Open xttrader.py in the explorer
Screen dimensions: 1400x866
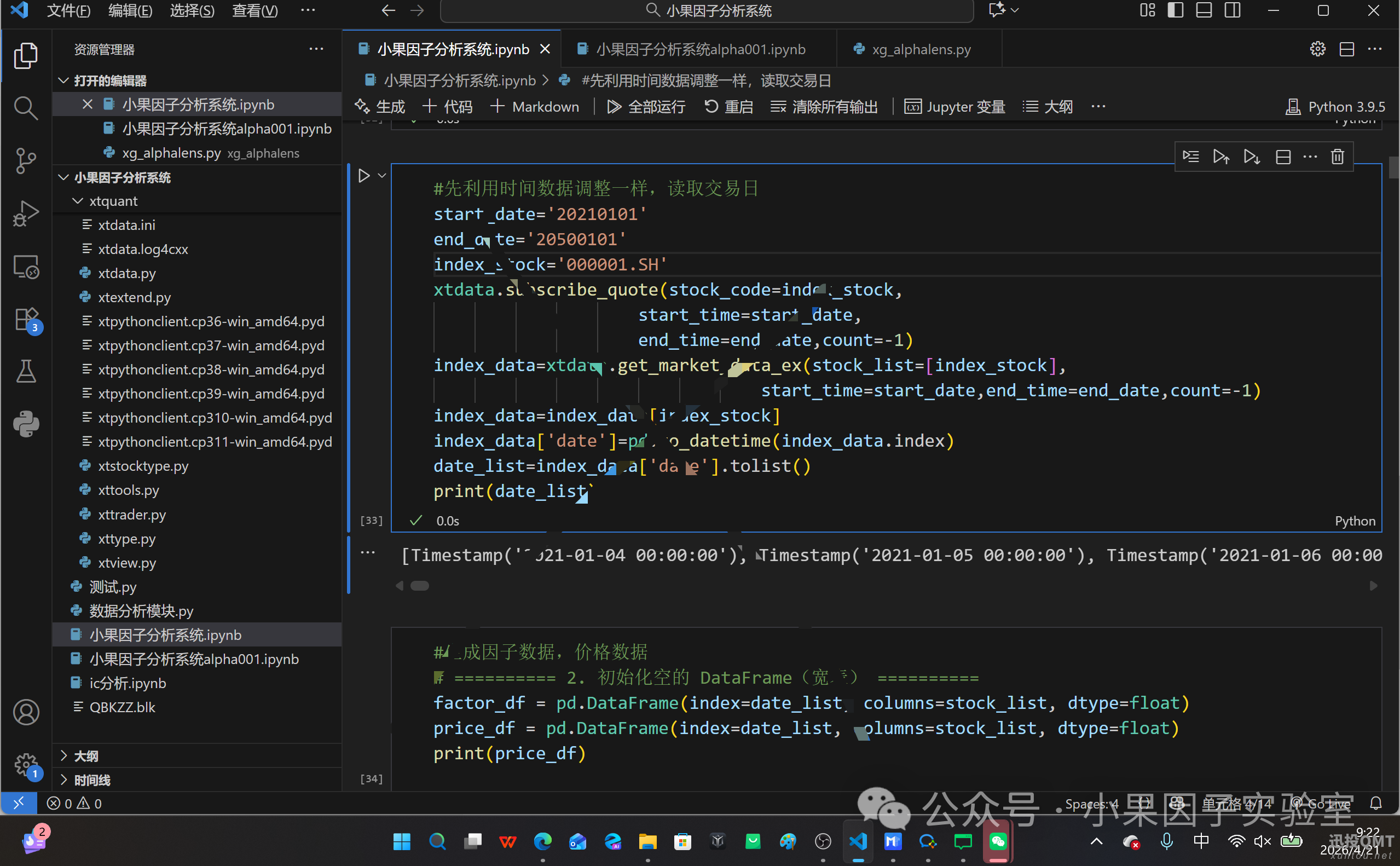click(132, 515)
